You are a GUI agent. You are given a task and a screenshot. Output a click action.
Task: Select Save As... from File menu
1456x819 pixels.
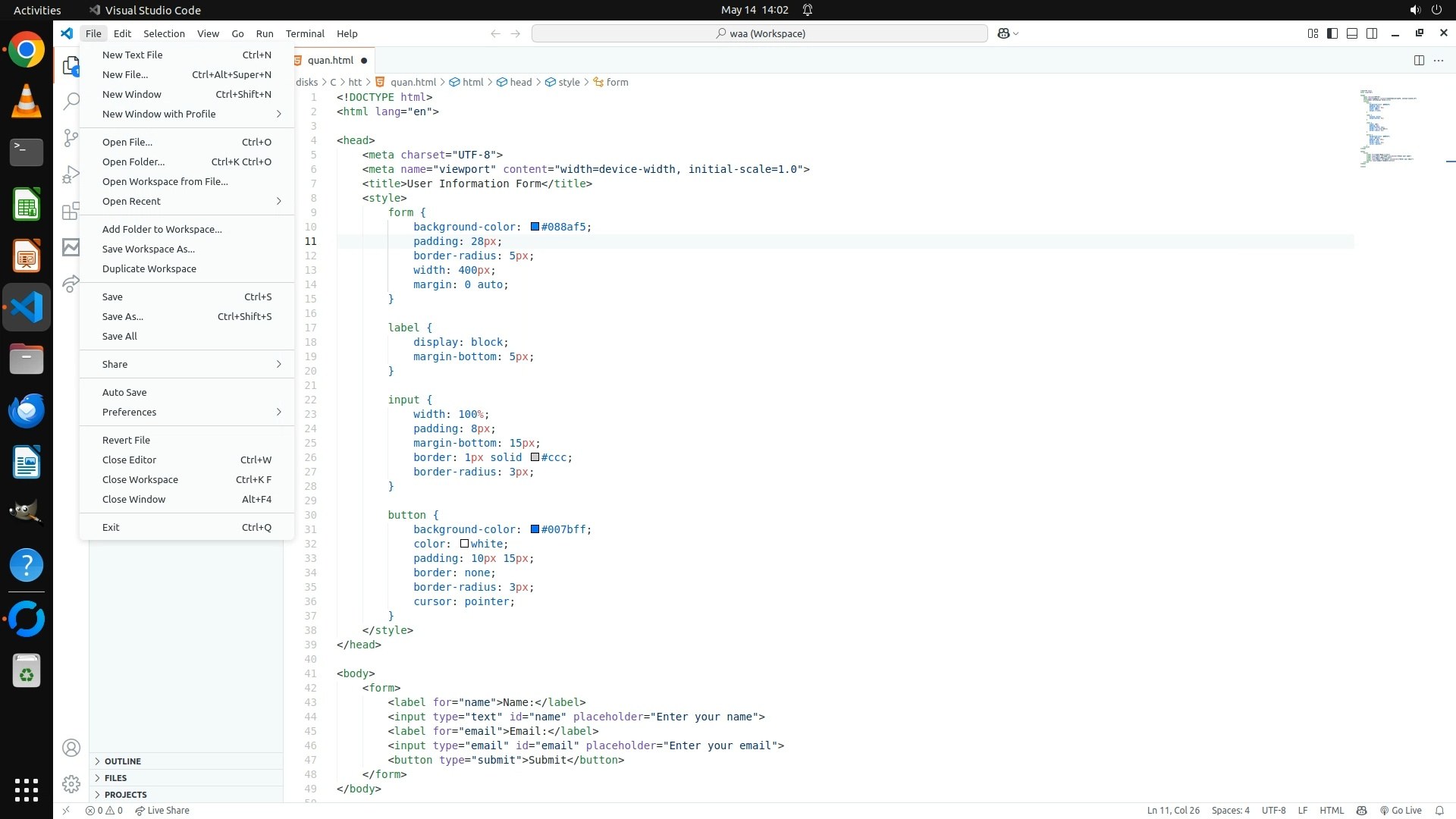click(123, 316)
